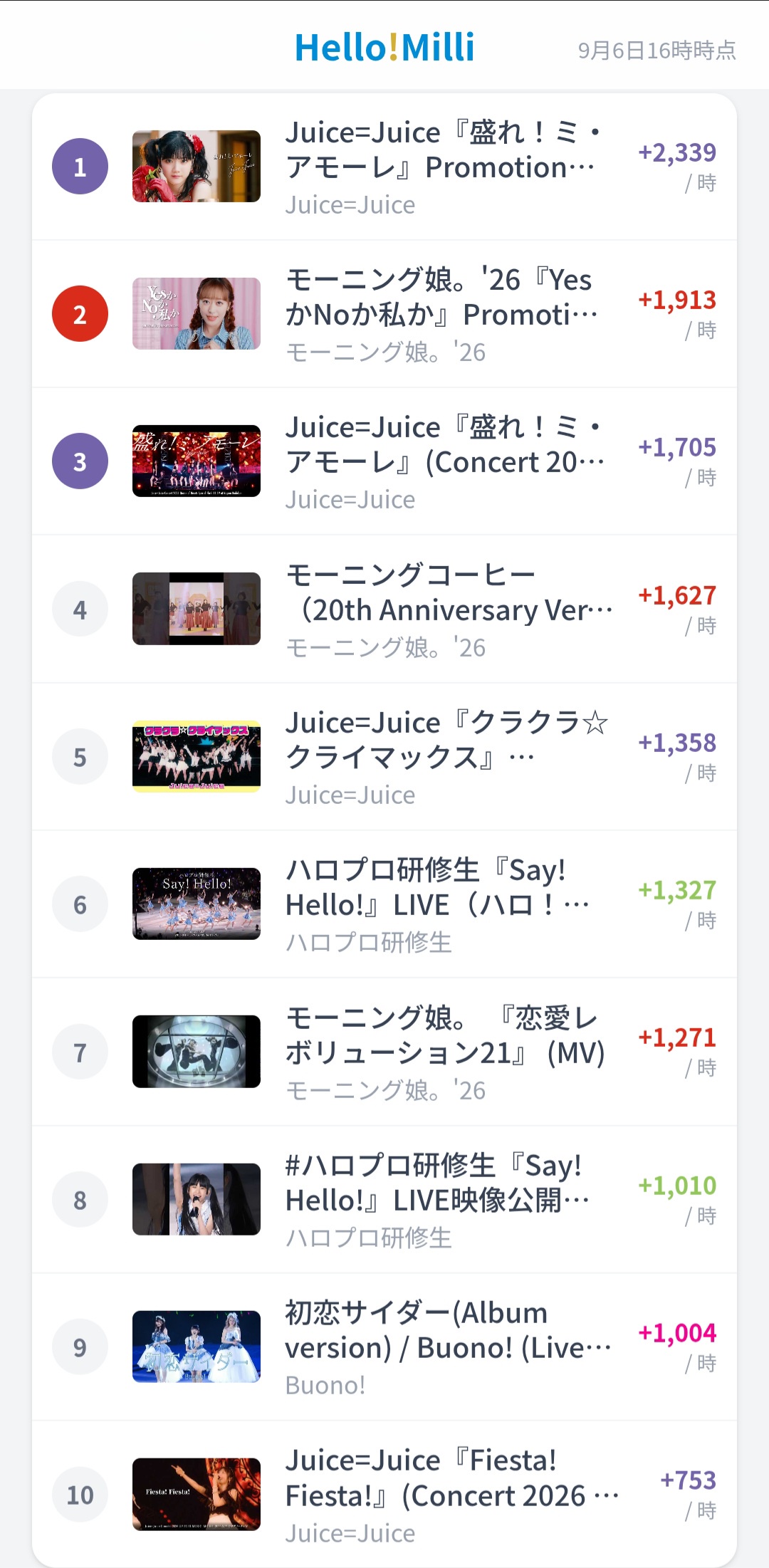Select the rank 4 number badge
This screenshot has height=1568, width=769.
coord(80,609)
